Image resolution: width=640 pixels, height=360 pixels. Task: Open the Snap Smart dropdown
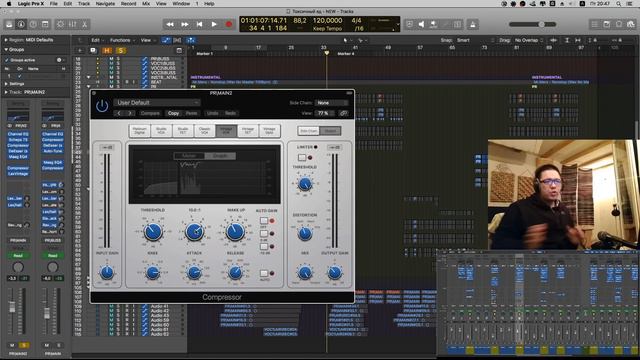475,40
